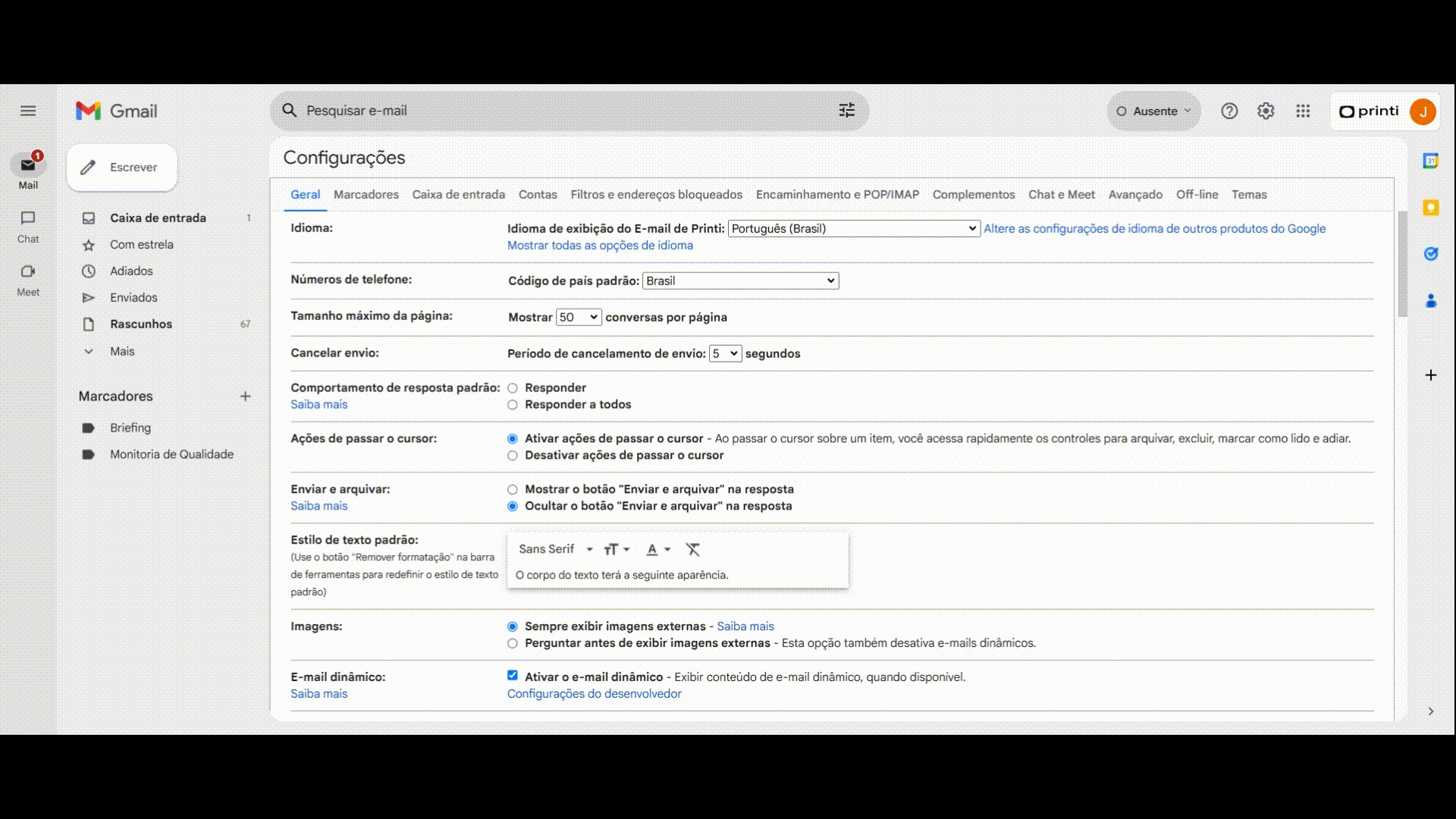Expand the Sans Serif font dropdown
Image resolution: width=1456 pixels, height=819 pixels.
tap(555, 549)
